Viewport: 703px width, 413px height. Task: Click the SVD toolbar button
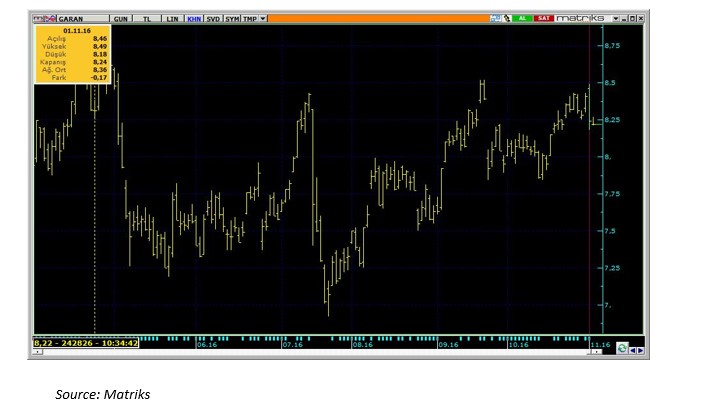click(213, 19)
